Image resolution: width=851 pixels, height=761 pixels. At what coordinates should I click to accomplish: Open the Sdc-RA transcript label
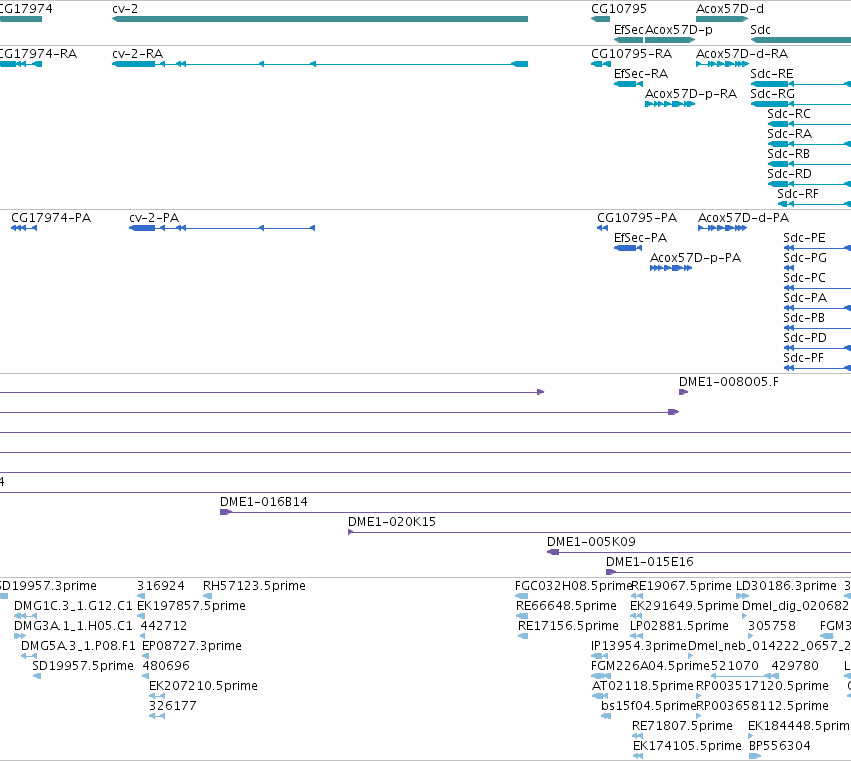pyautogui.click(x=790, y=134)
